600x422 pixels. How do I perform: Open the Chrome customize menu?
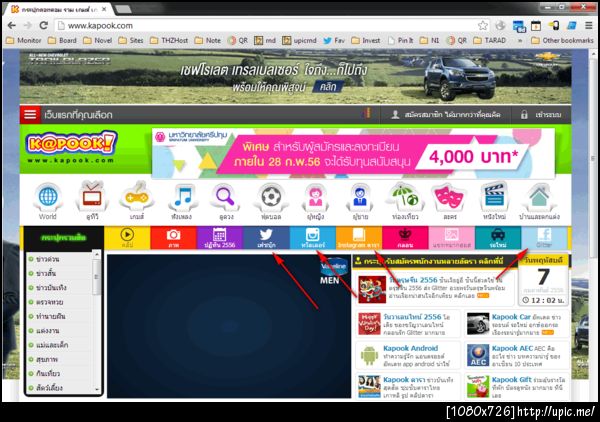[589, 26]
